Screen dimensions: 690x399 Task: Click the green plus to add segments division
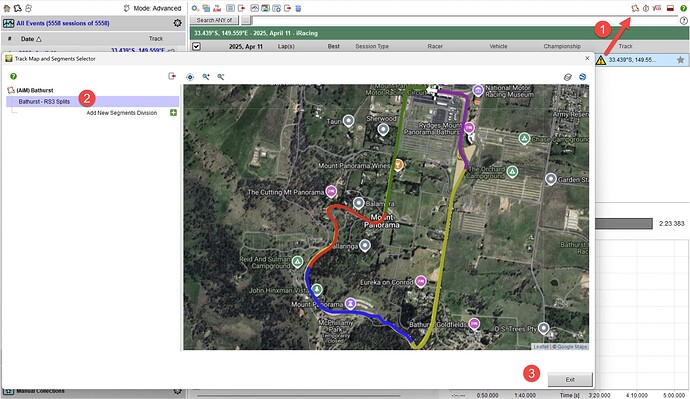173,113
